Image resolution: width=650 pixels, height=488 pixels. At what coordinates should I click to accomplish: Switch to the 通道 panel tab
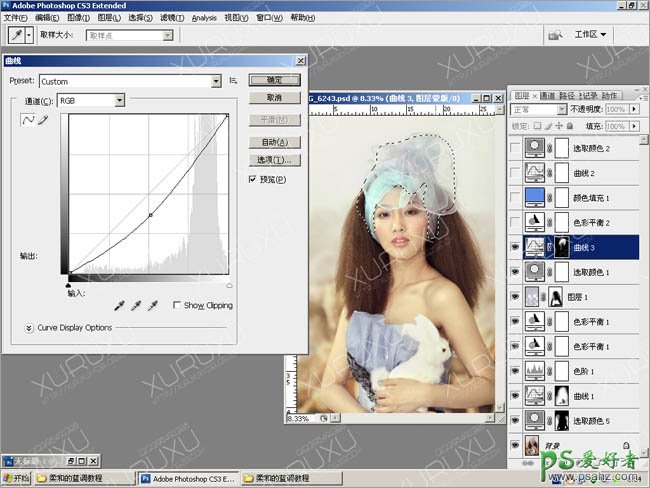click(548, 95)
